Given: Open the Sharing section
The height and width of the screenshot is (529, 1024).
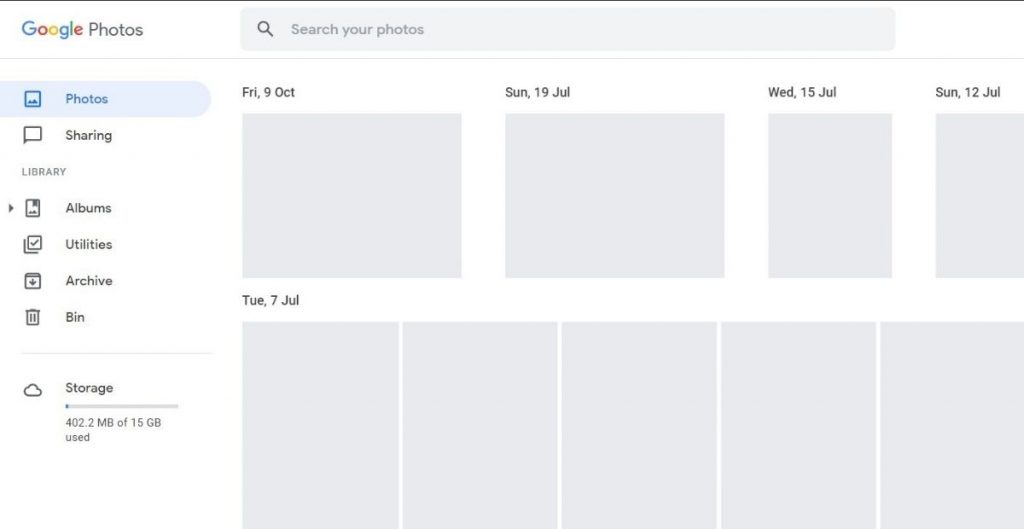Looking at the screenshot, I should 88,135.
